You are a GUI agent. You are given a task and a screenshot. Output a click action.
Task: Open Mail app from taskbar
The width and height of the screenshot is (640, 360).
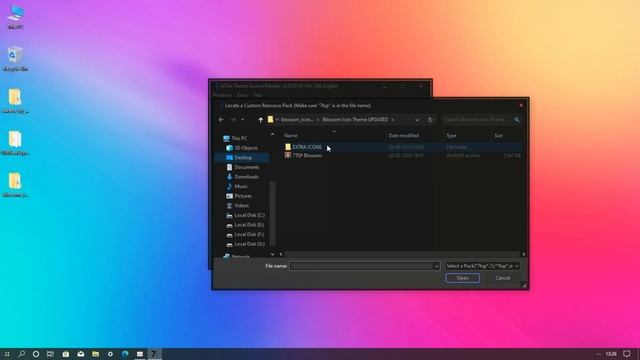pos(80,354)
